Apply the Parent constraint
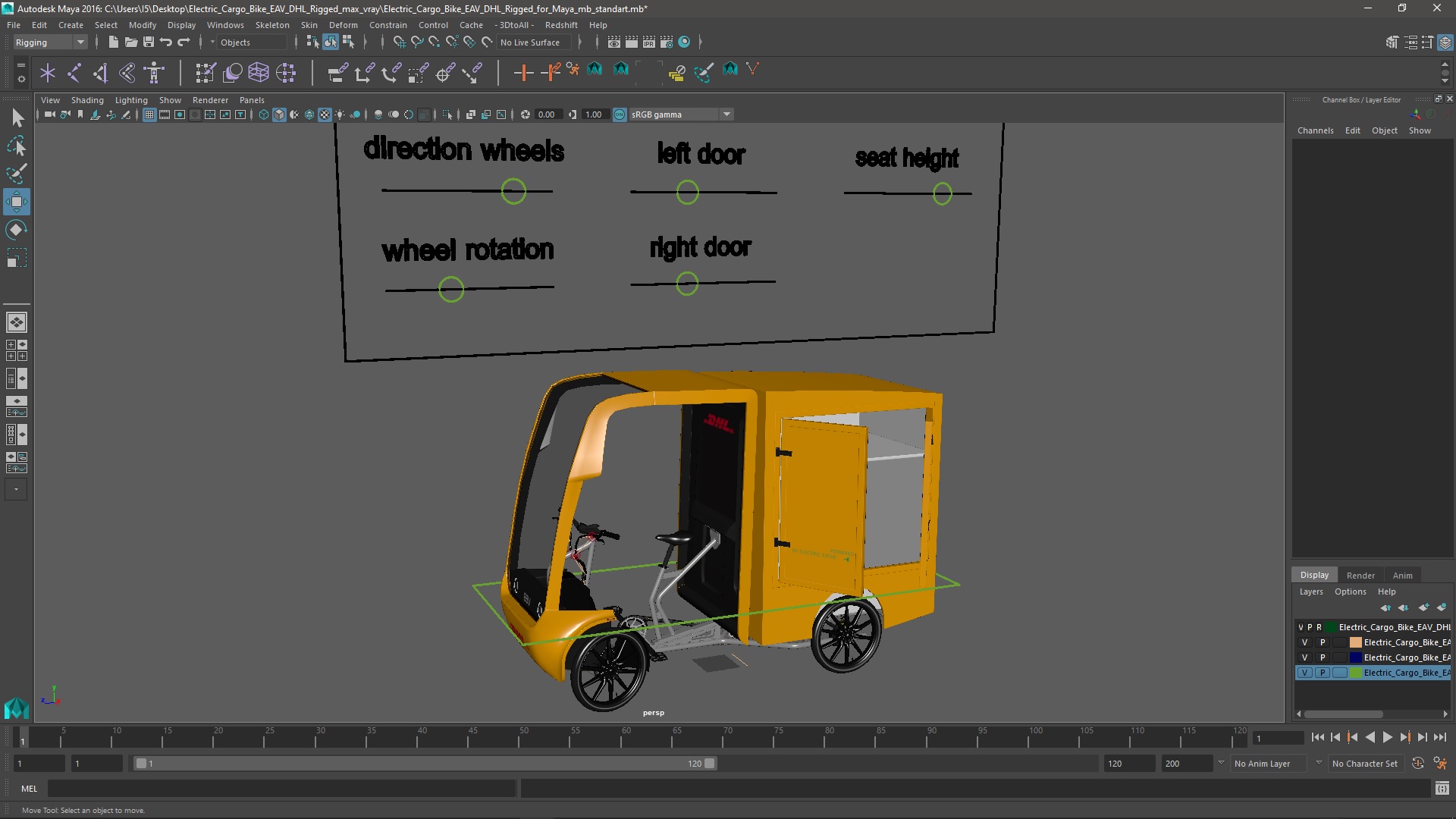Viewport: 1456px width, 819px height. [337, 73]
